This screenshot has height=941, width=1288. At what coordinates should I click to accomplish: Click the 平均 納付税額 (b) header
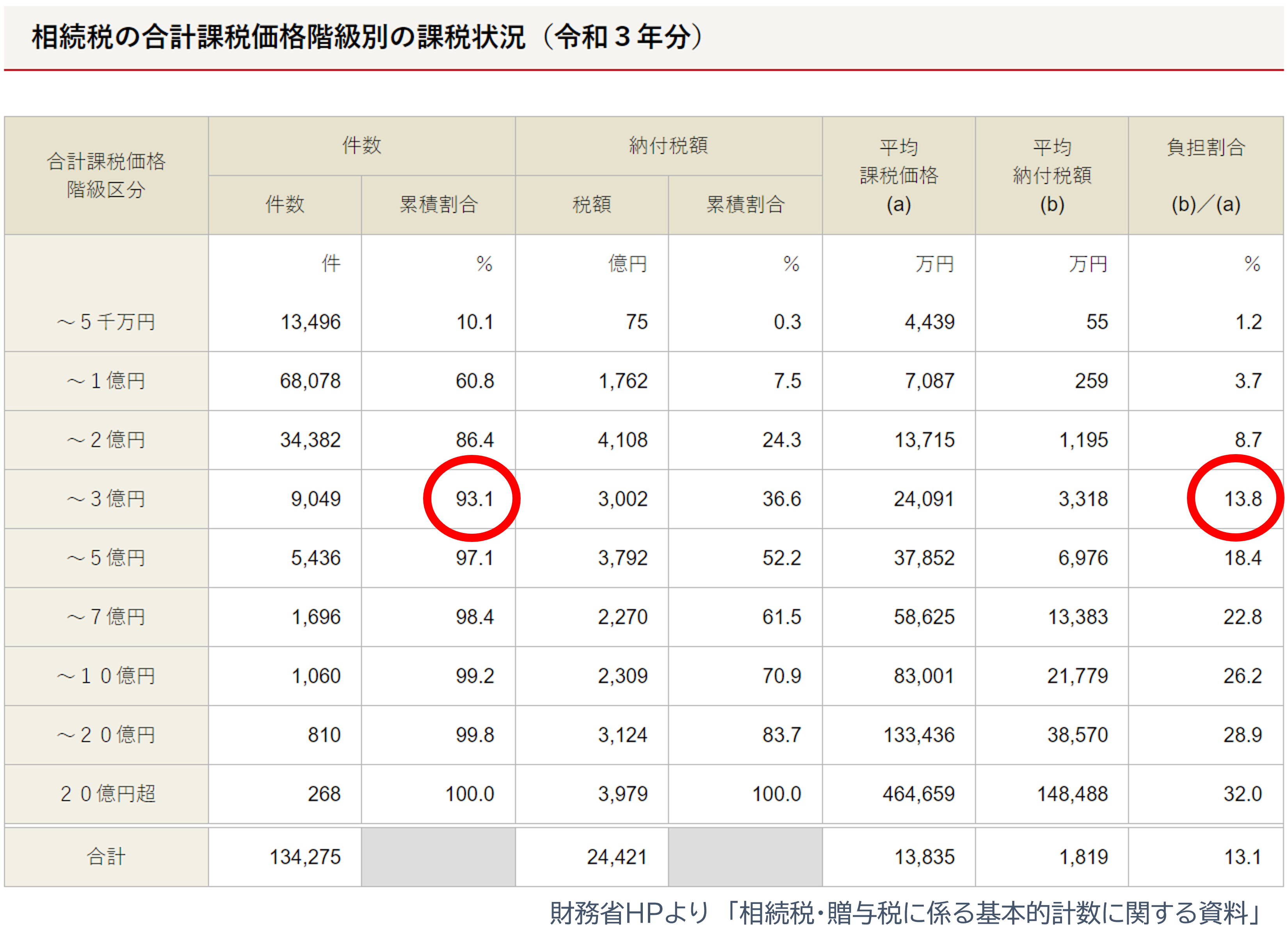(x=1052, y=175)
